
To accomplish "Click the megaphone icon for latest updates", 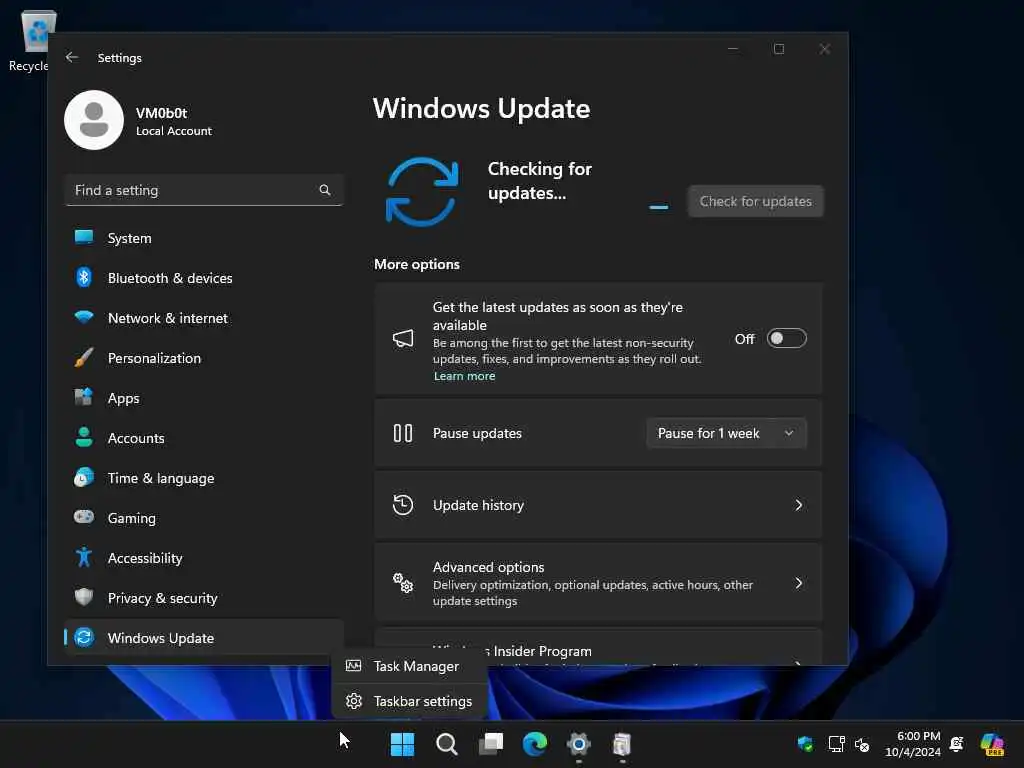I will coord(402,338).
